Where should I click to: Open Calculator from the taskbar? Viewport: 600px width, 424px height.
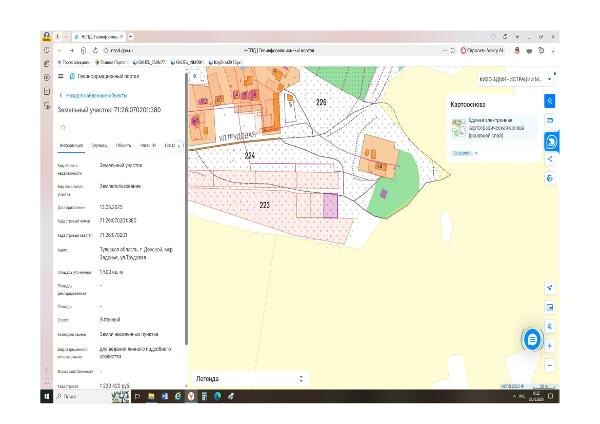[204, 396]
